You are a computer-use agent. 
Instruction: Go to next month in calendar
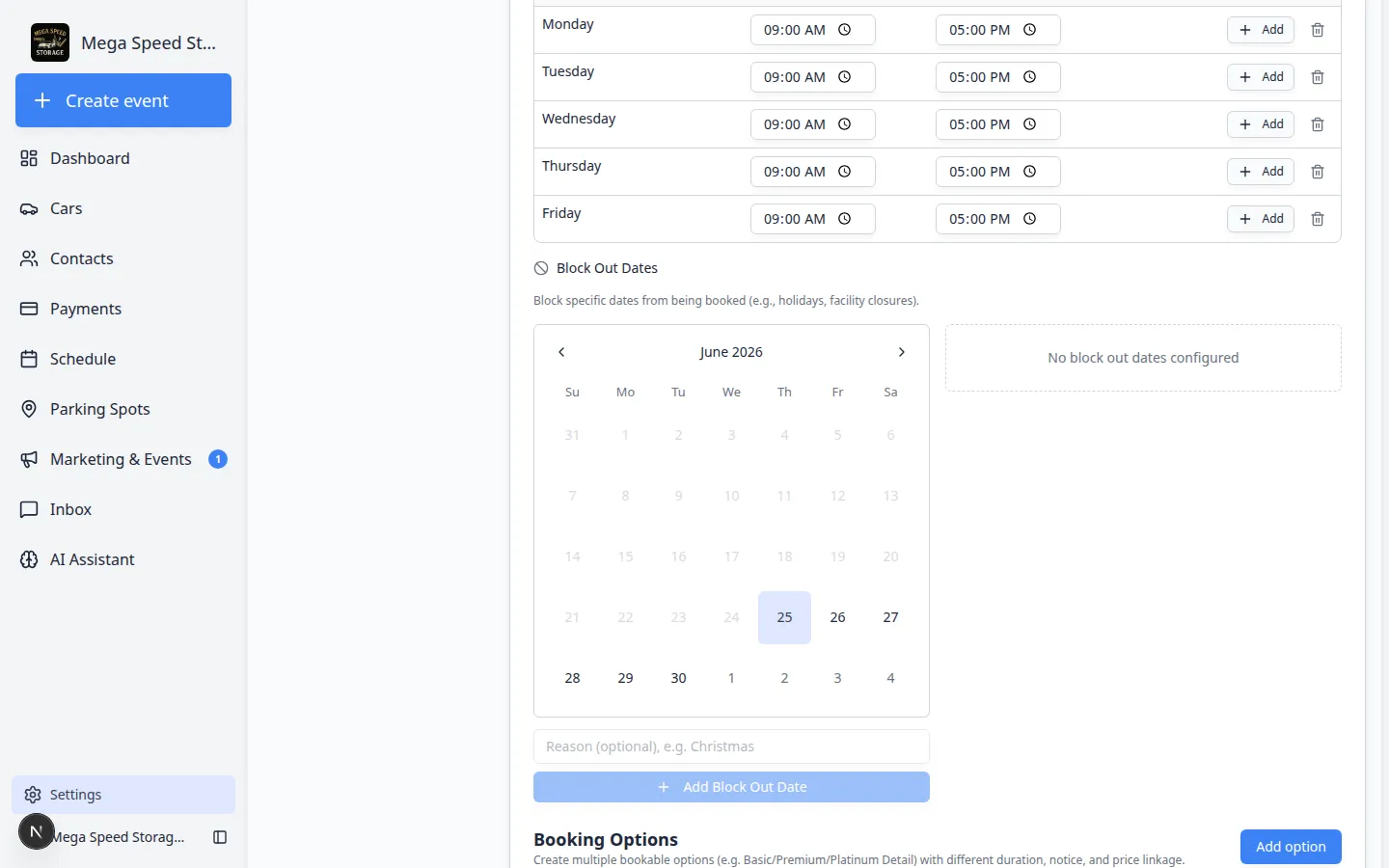point(901,352)
